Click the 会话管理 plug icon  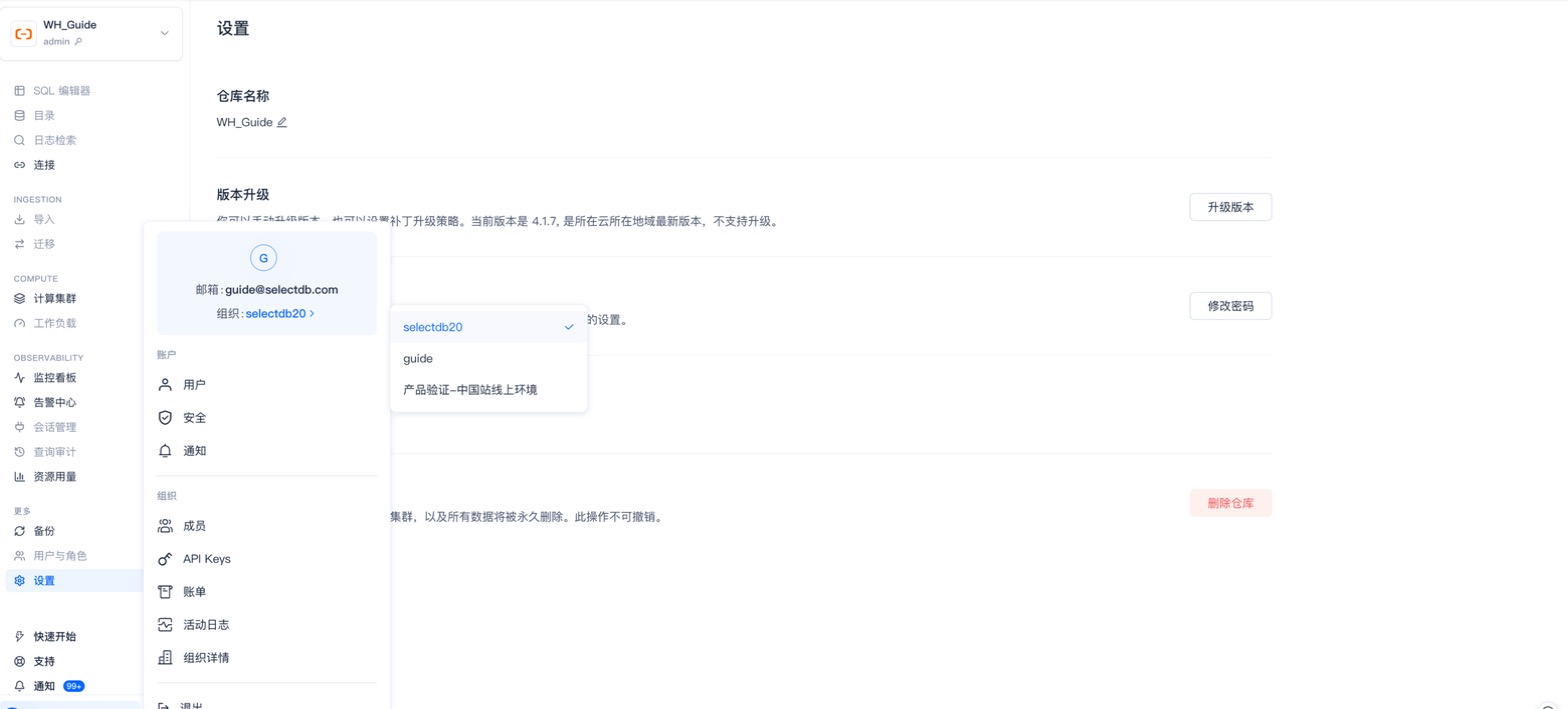click(19, 427)
